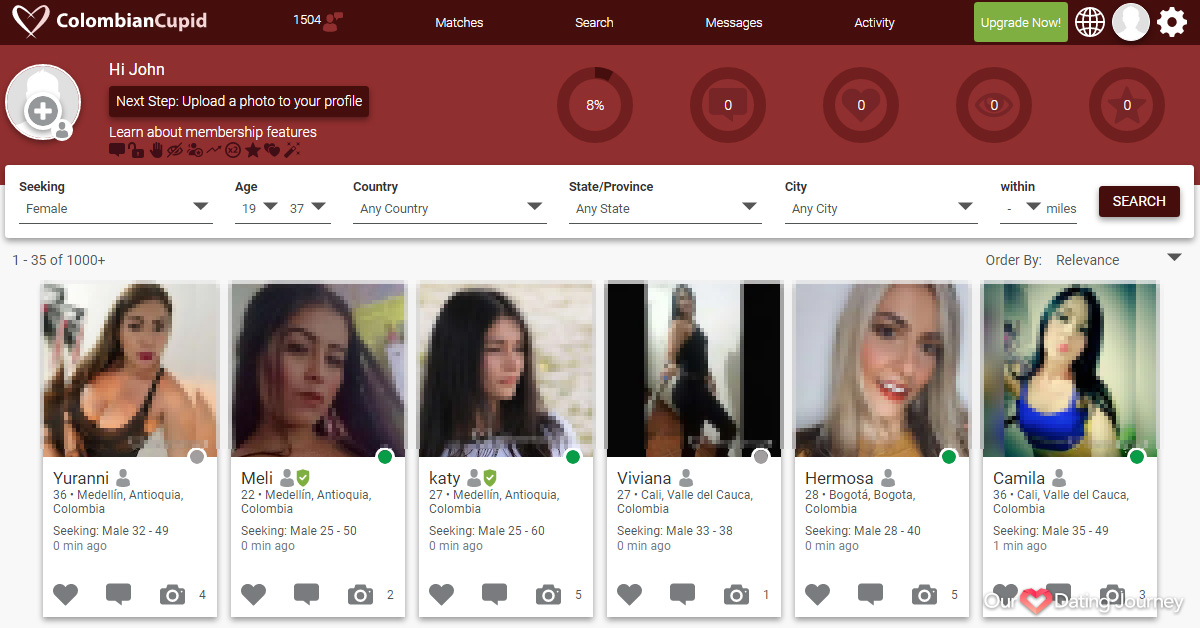The image size is (1200, 628).
Task: Open the Activity menu
Action: 874,22
